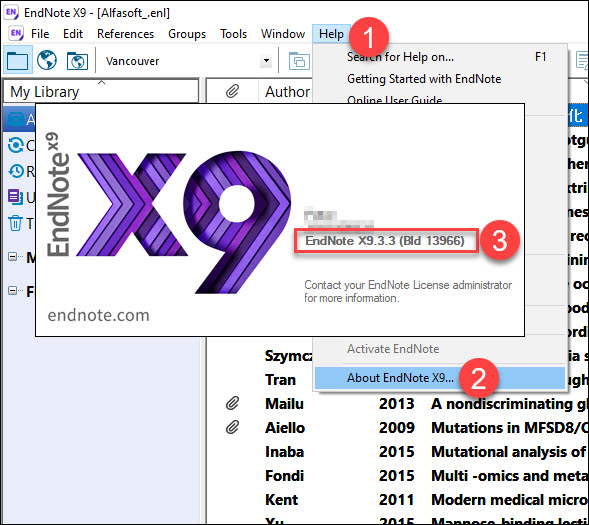This screenshot has width=589, height=525.
Task: Open the Trash group icon
Action: 15,223
